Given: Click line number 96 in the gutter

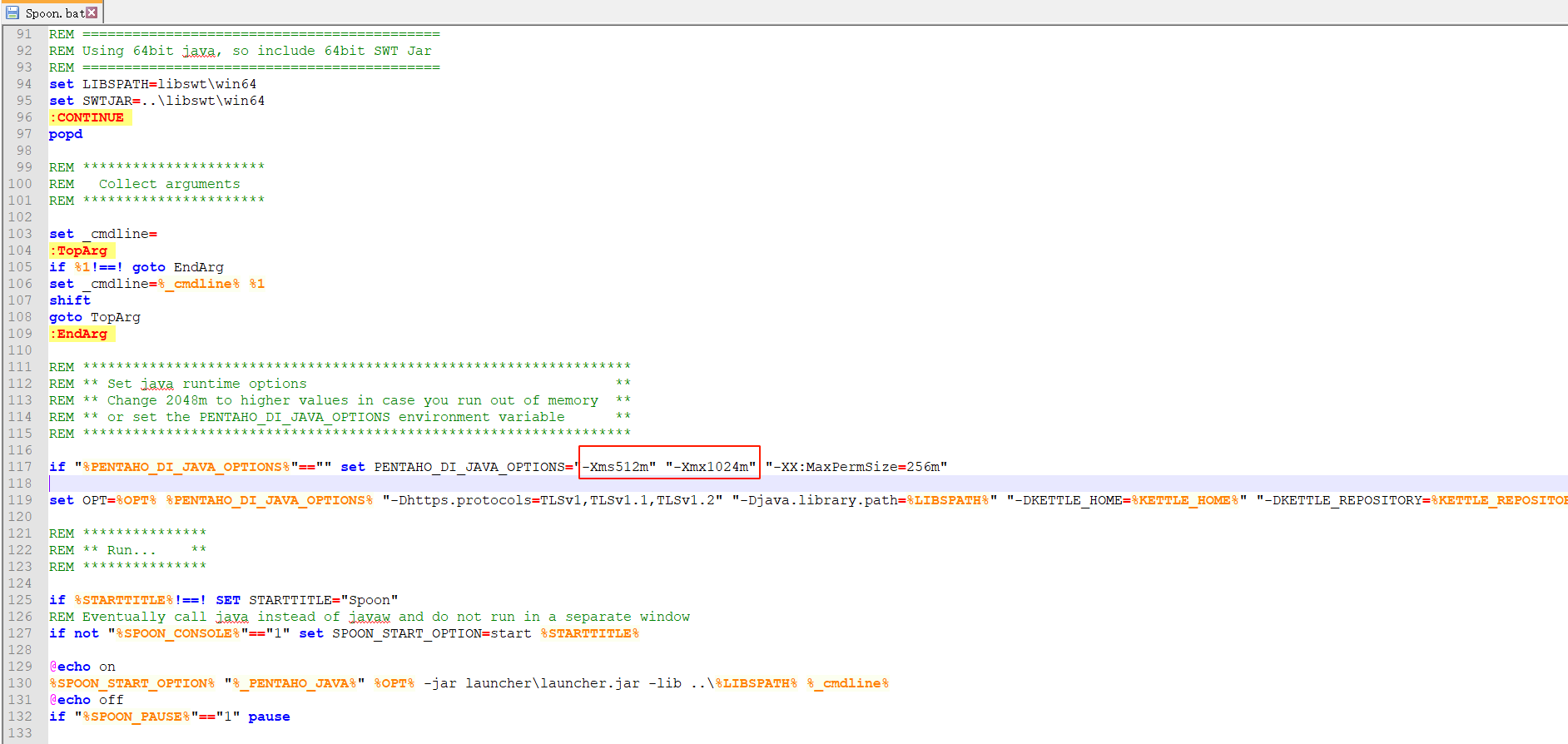Looking at the screenshot, I should [24, 117].
